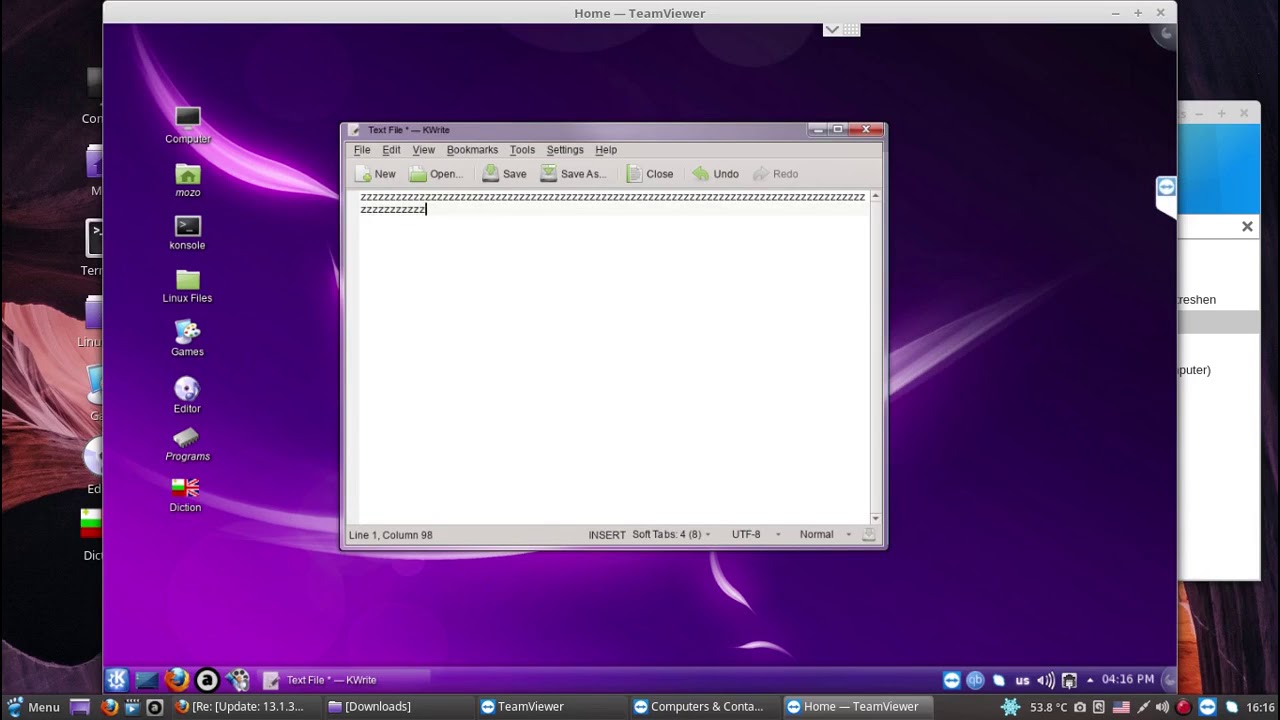Open the Bookmarks menu
Viewport: 1280px width, 720px height.
coord(472,150)
